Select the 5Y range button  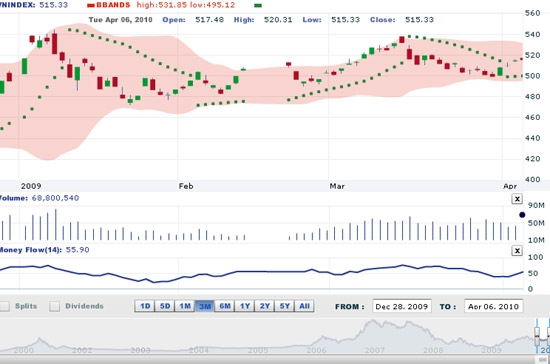[284, 306]
